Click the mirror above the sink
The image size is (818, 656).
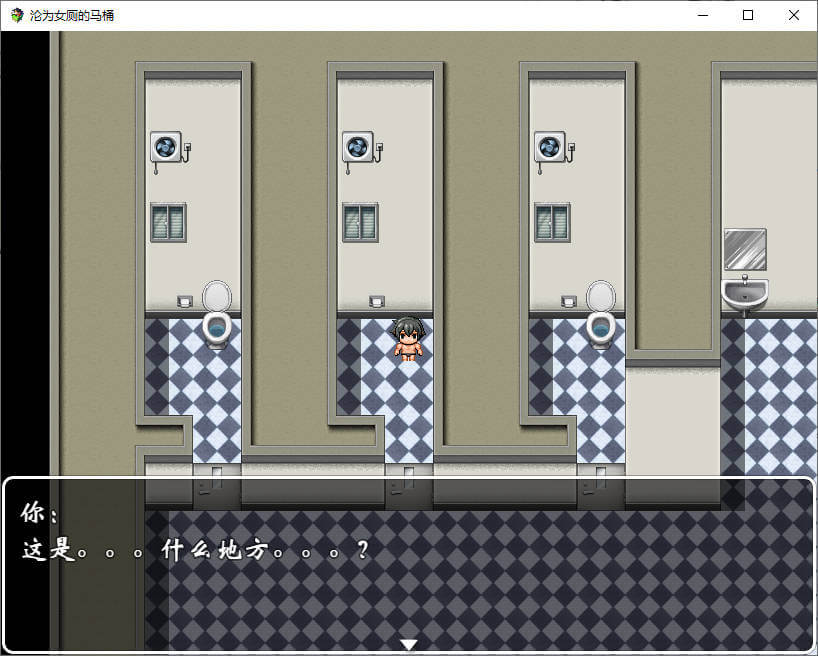coord(744,249)
